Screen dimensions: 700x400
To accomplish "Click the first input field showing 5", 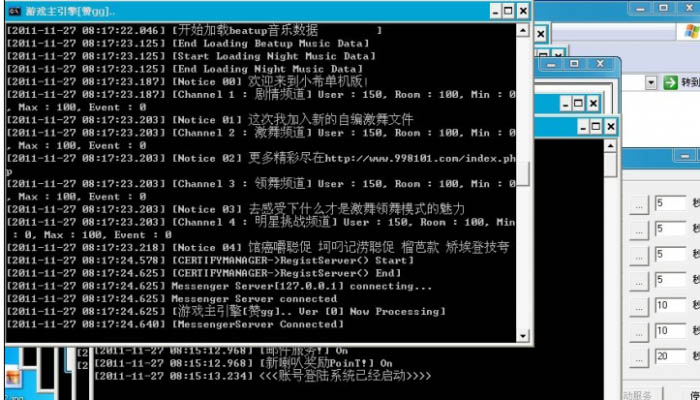I will (x=669, y=204).
